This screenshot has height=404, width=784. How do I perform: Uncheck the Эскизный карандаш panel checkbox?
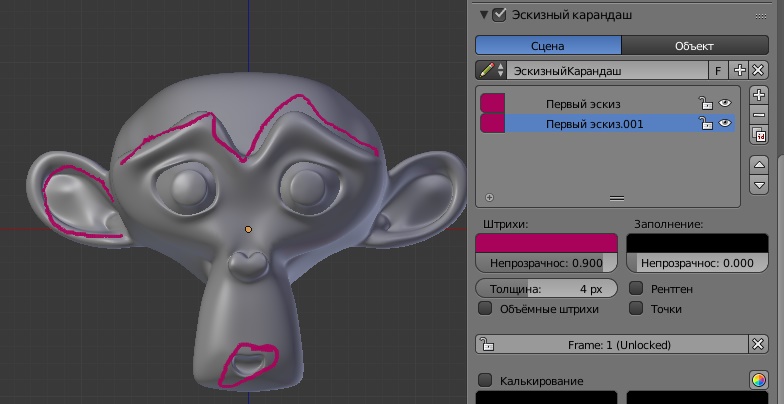[498, 14]
